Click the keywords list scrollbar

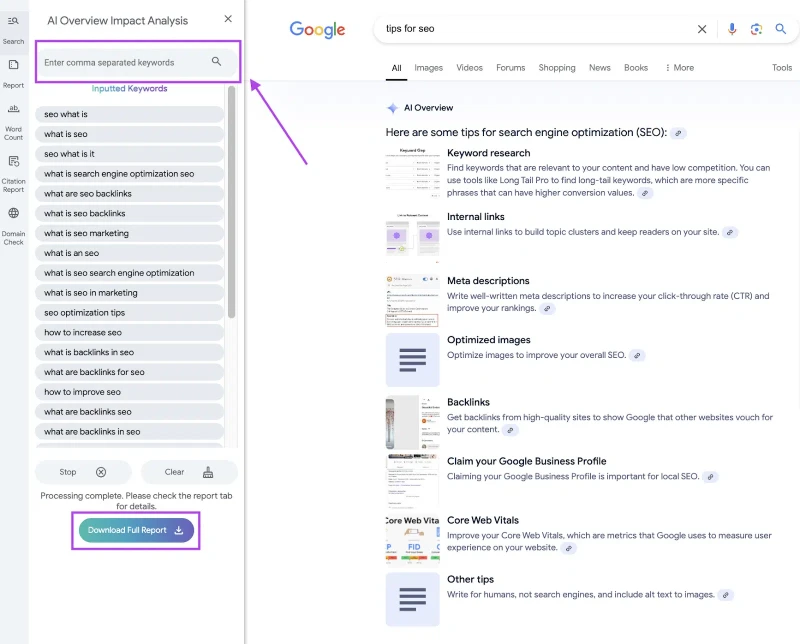[x=231, y=203]
